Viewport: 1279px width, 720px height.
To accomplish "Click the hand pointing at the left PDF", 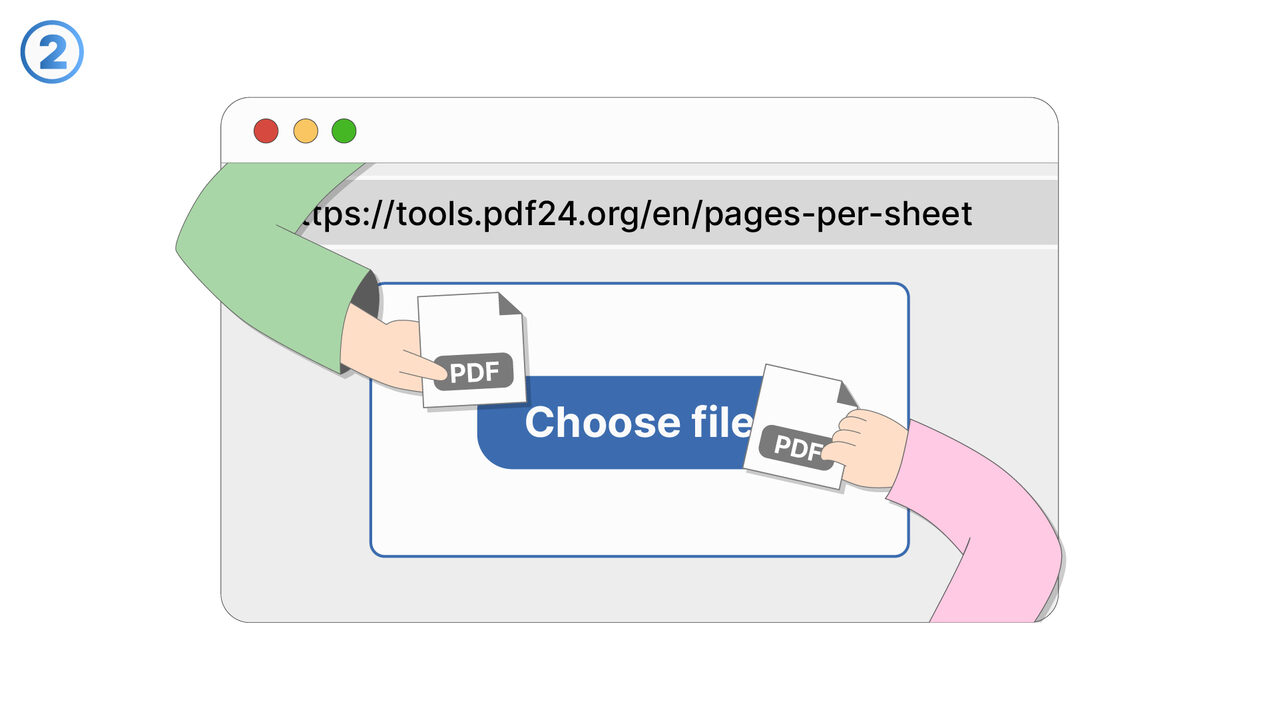I will pyautogui.click(x=385, y=352).
